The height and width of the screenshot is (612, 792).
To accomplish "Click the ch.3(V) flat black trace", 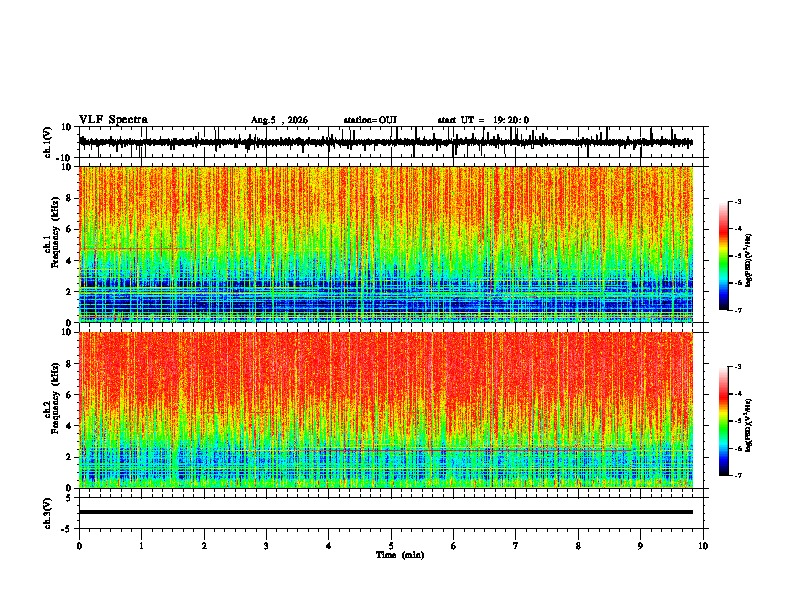I will click(x=386, y=512).
